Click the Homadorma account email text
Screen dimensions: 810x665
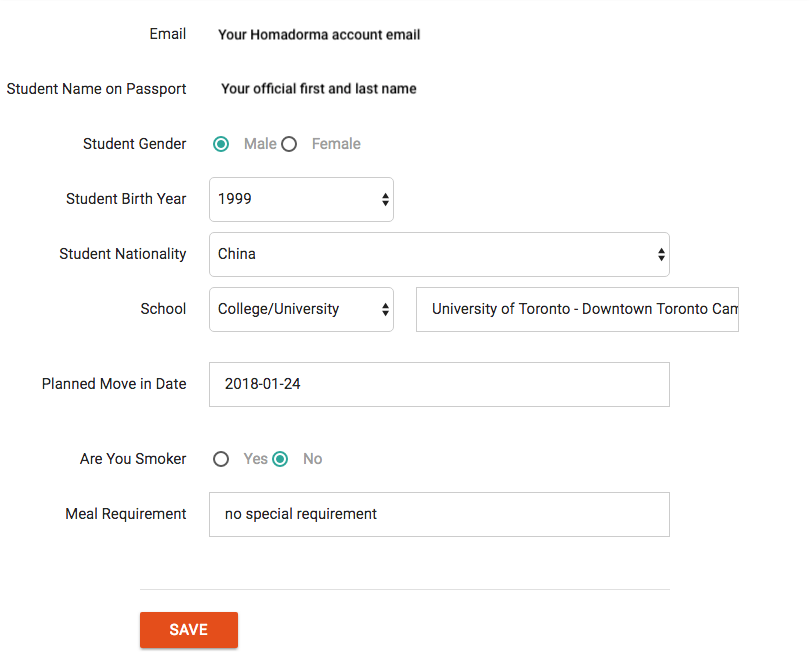click(x=319, y=35)
